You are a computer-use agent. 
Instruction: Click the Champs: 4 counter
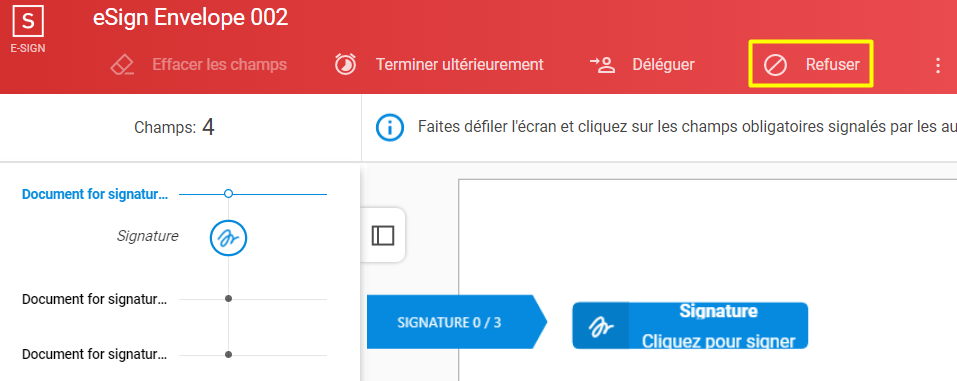(x=175, y=128)
